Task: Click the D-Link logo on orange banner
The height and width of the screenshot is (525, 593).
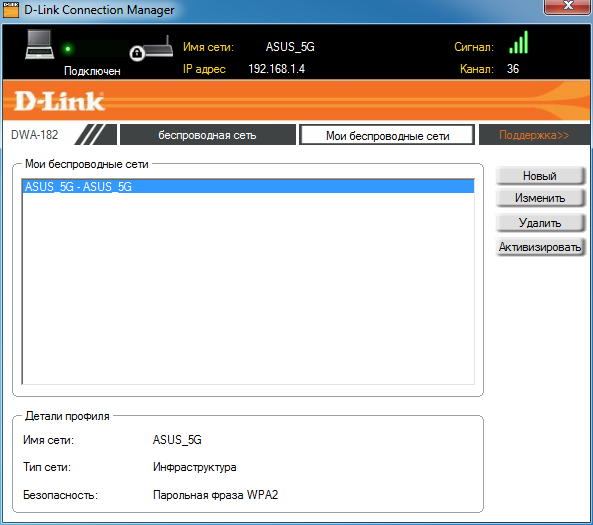Action: pyautogui.click(x=59, y=101)
